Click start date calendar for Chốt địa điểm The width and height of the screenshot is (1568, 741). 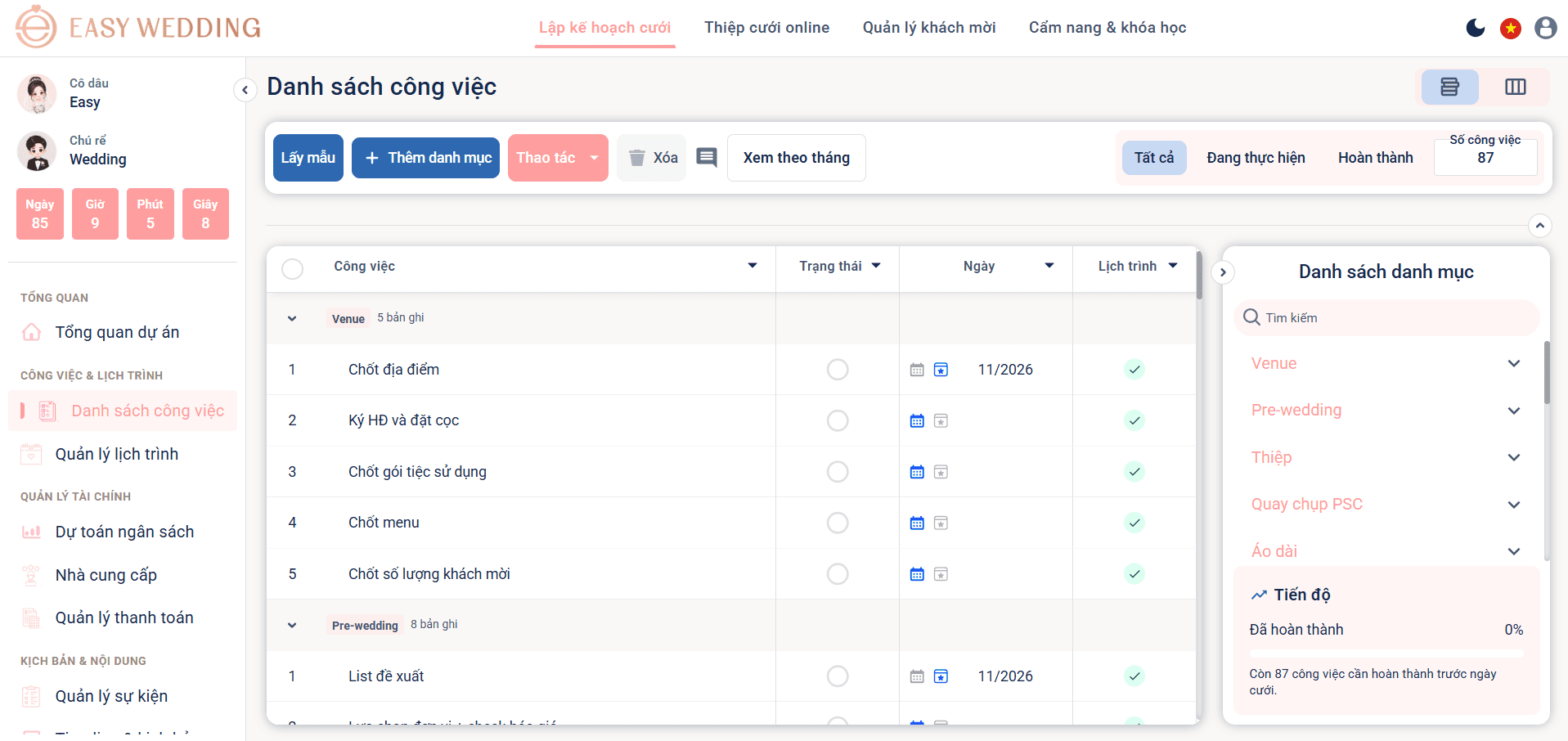[917, 370]
